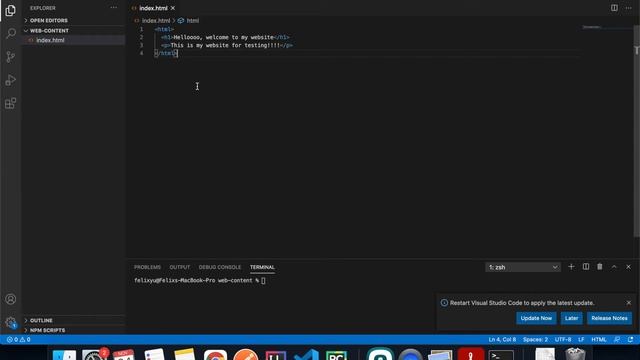The height and width of the screenshot is (360, 640).
Task: Click Update Now button
Action: (x=536, y=318)
